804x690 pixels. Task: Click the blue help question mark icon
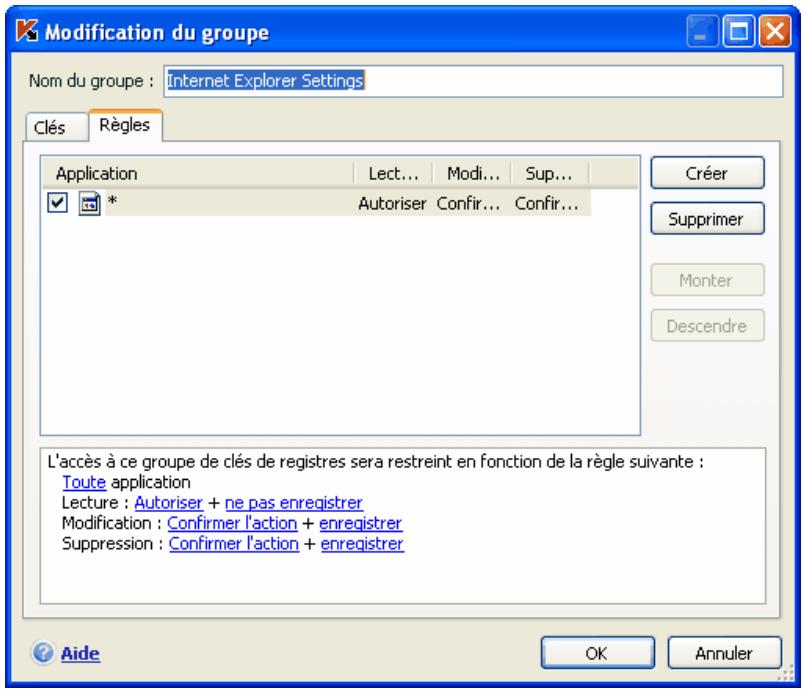43,653
